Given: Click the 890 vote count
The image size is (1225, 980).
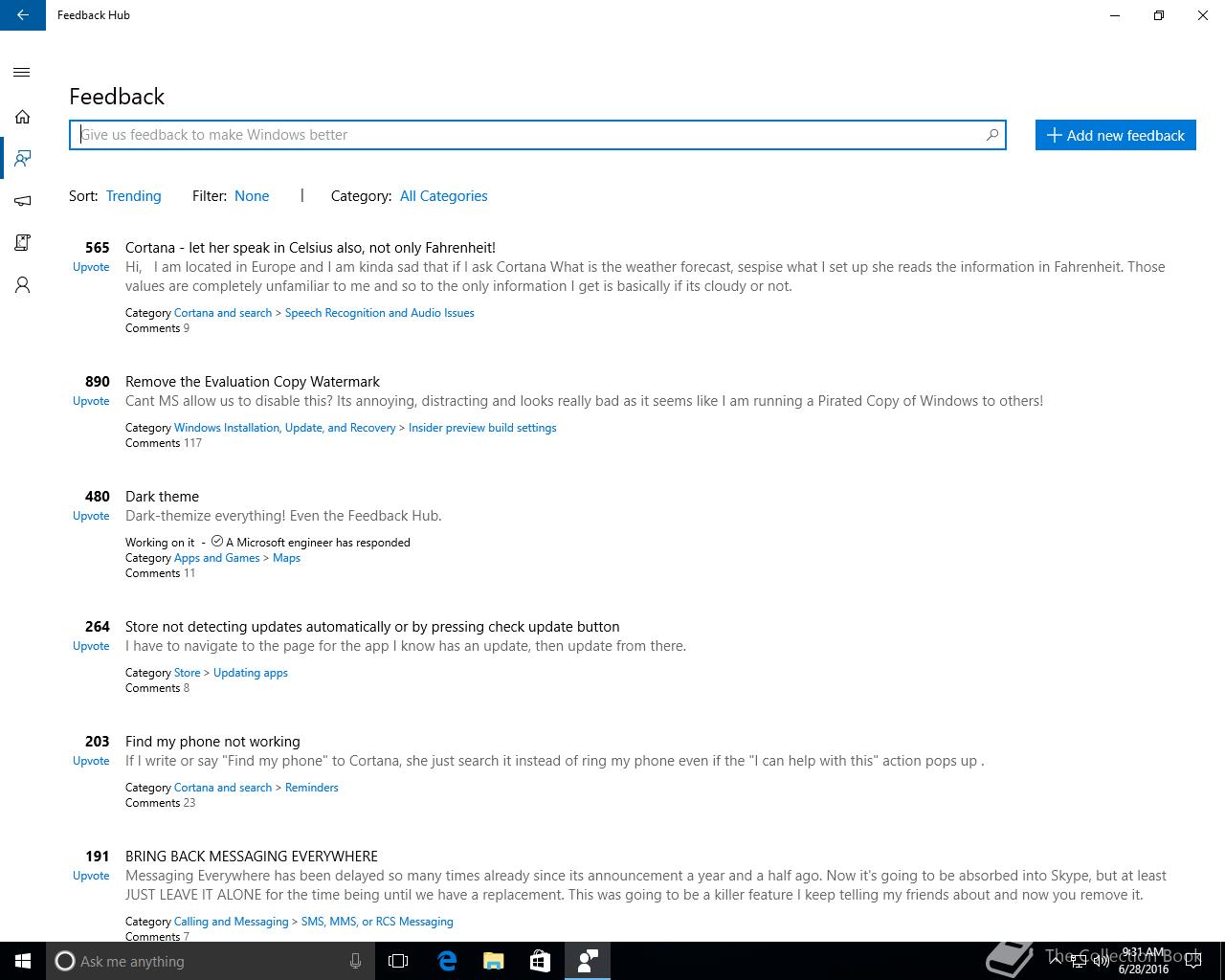Looking at the screenshot, I should 98,382.
